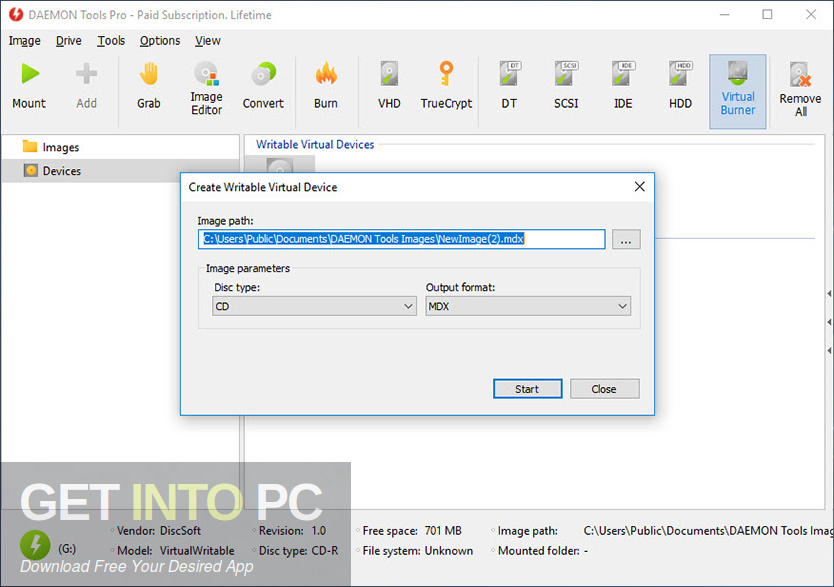
Task: Open the Image menu
Action: click(x=24, y=41)
